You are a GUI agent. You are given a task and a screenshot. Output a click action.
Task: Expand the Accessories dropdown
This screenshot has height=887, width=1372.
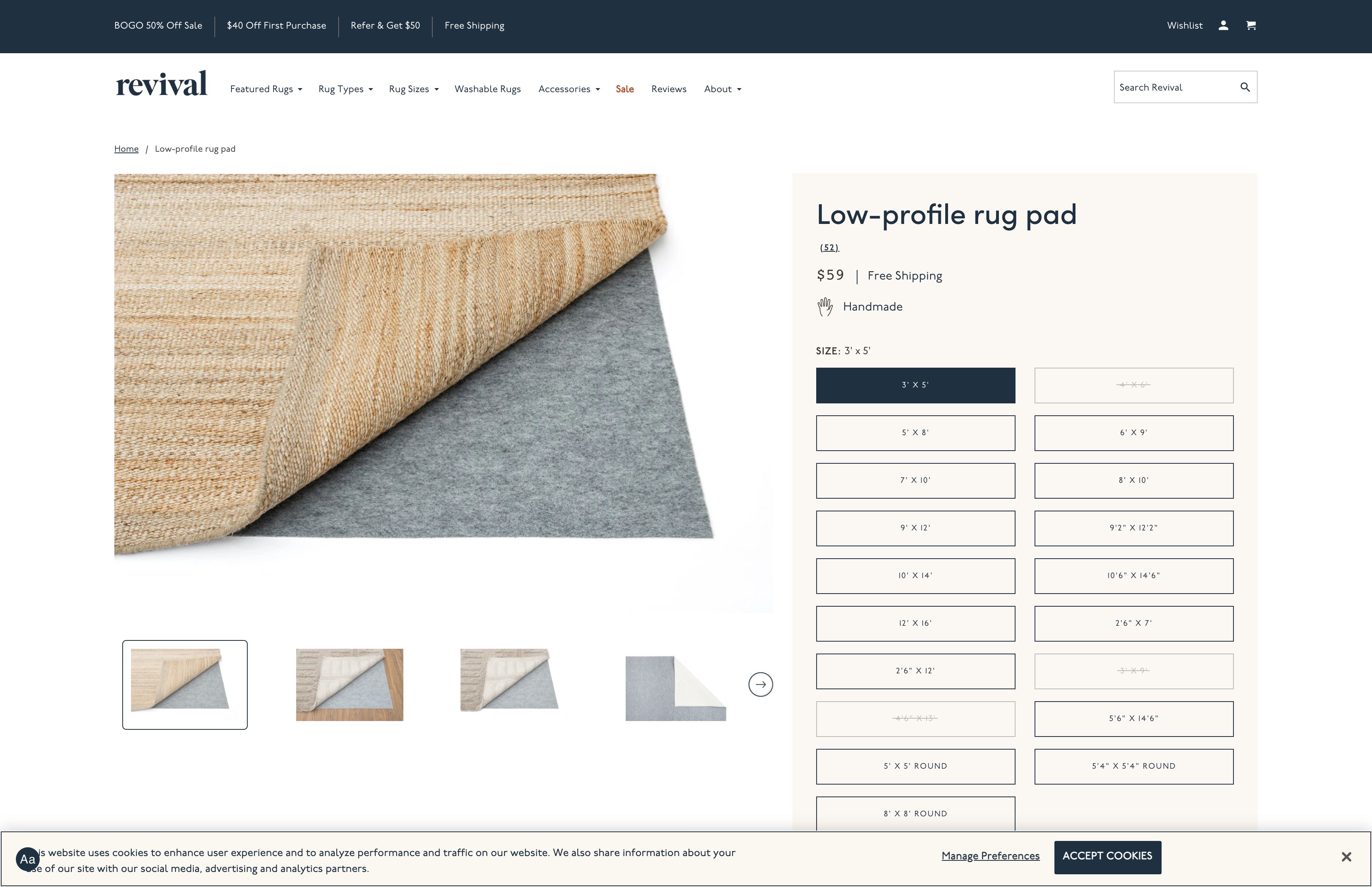(x=569, y=89)
